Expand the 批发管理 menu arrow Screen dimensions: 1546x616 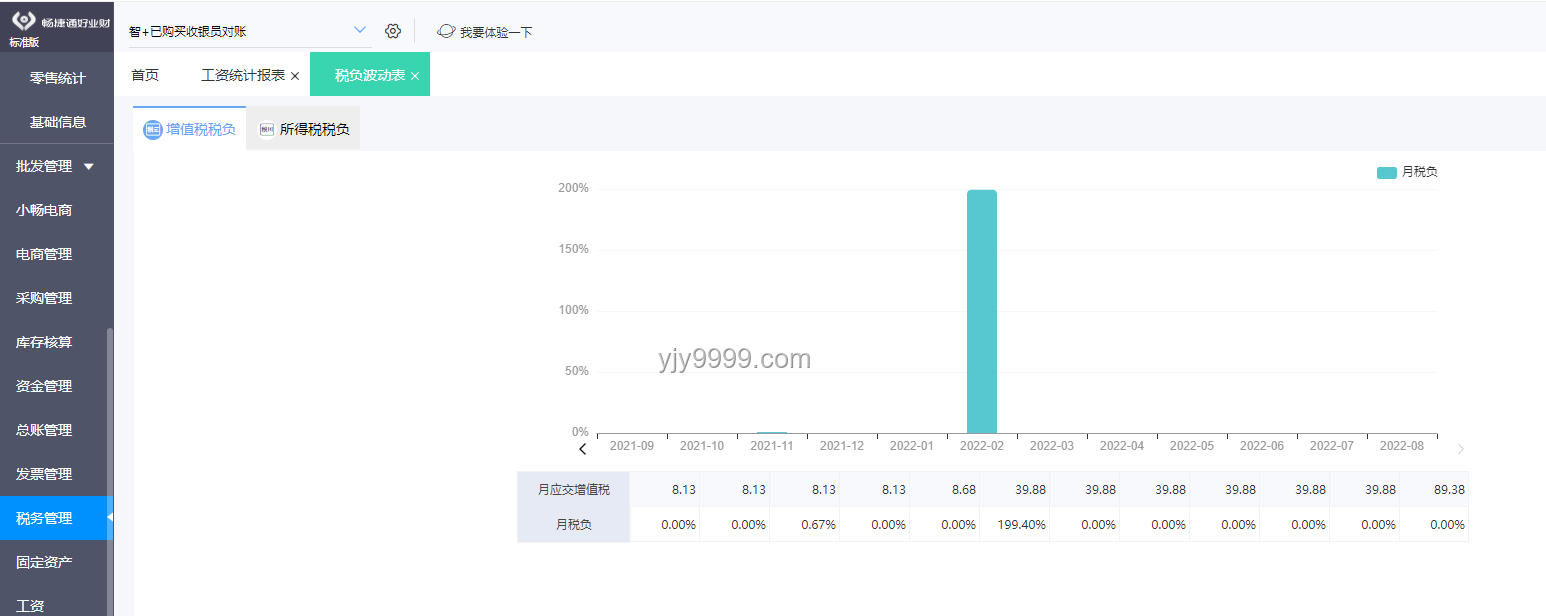(89, 166)
